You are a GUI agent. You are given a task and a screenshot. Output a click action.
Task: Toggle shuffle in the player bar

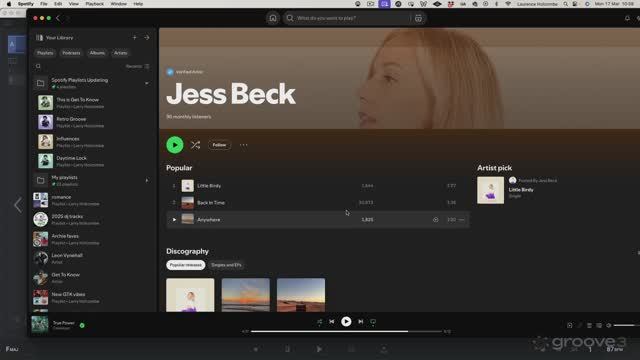(x=320, y=322)
